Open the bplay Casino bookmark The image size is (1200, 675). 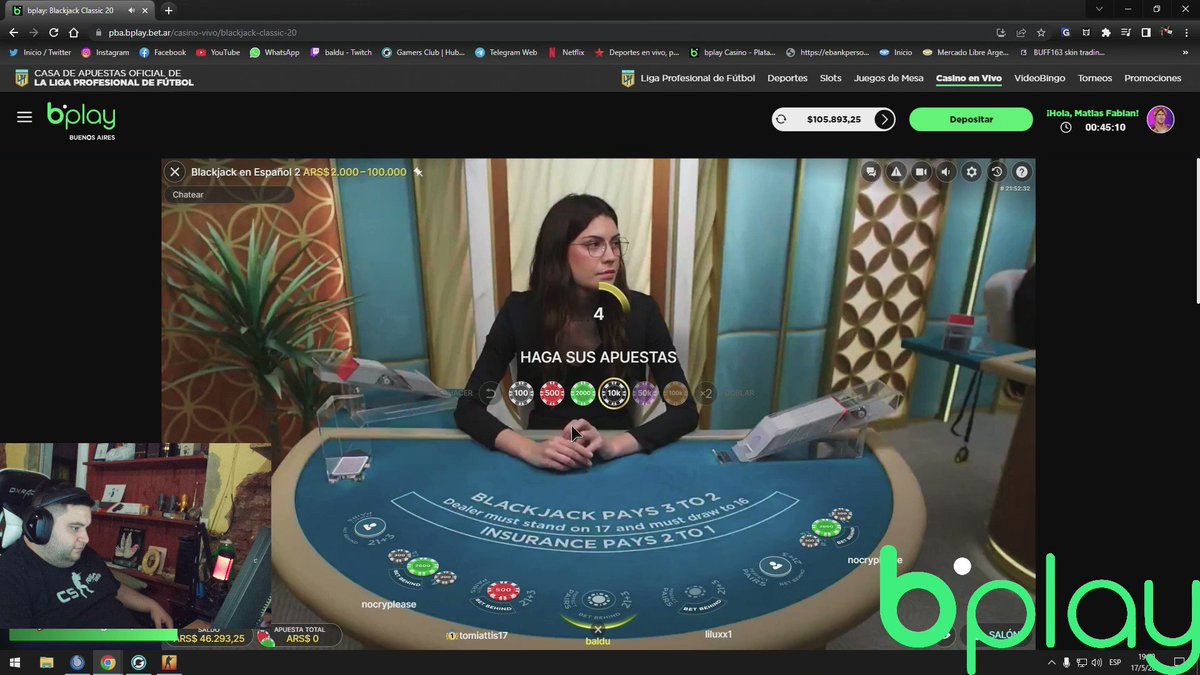pyautogui.click(x=733, y=52)
